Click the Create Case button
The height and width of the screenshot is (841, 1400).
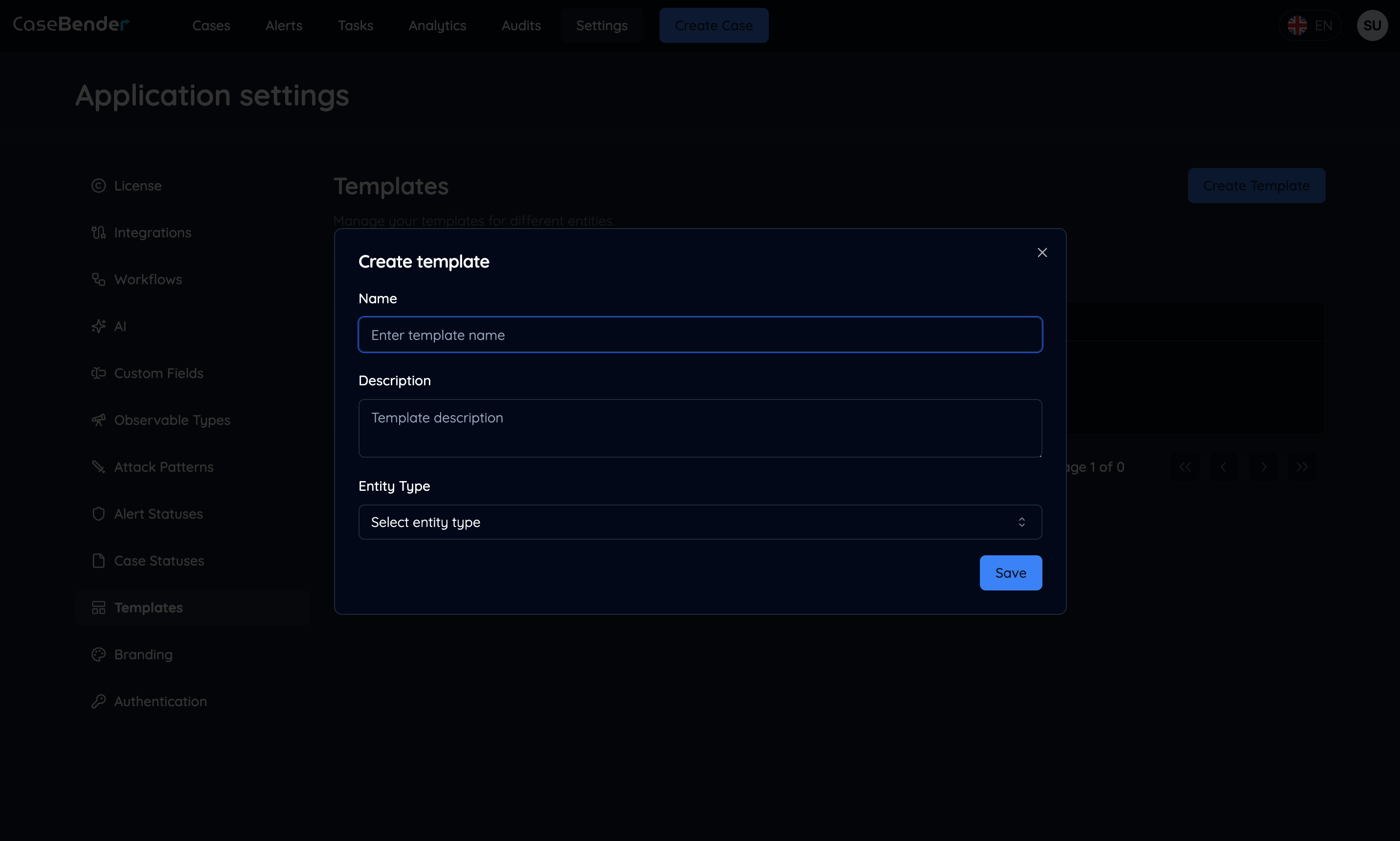714,25
